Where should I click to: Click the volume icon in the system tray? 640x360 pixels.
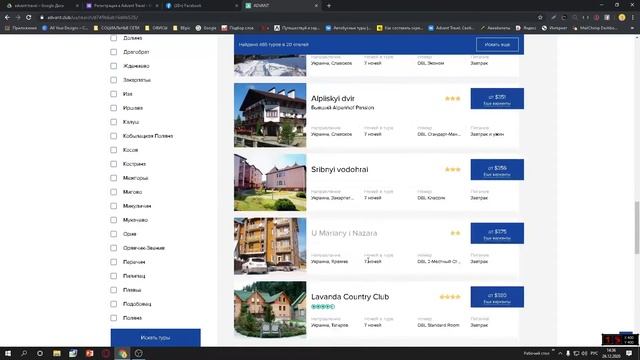pos(584,353)
